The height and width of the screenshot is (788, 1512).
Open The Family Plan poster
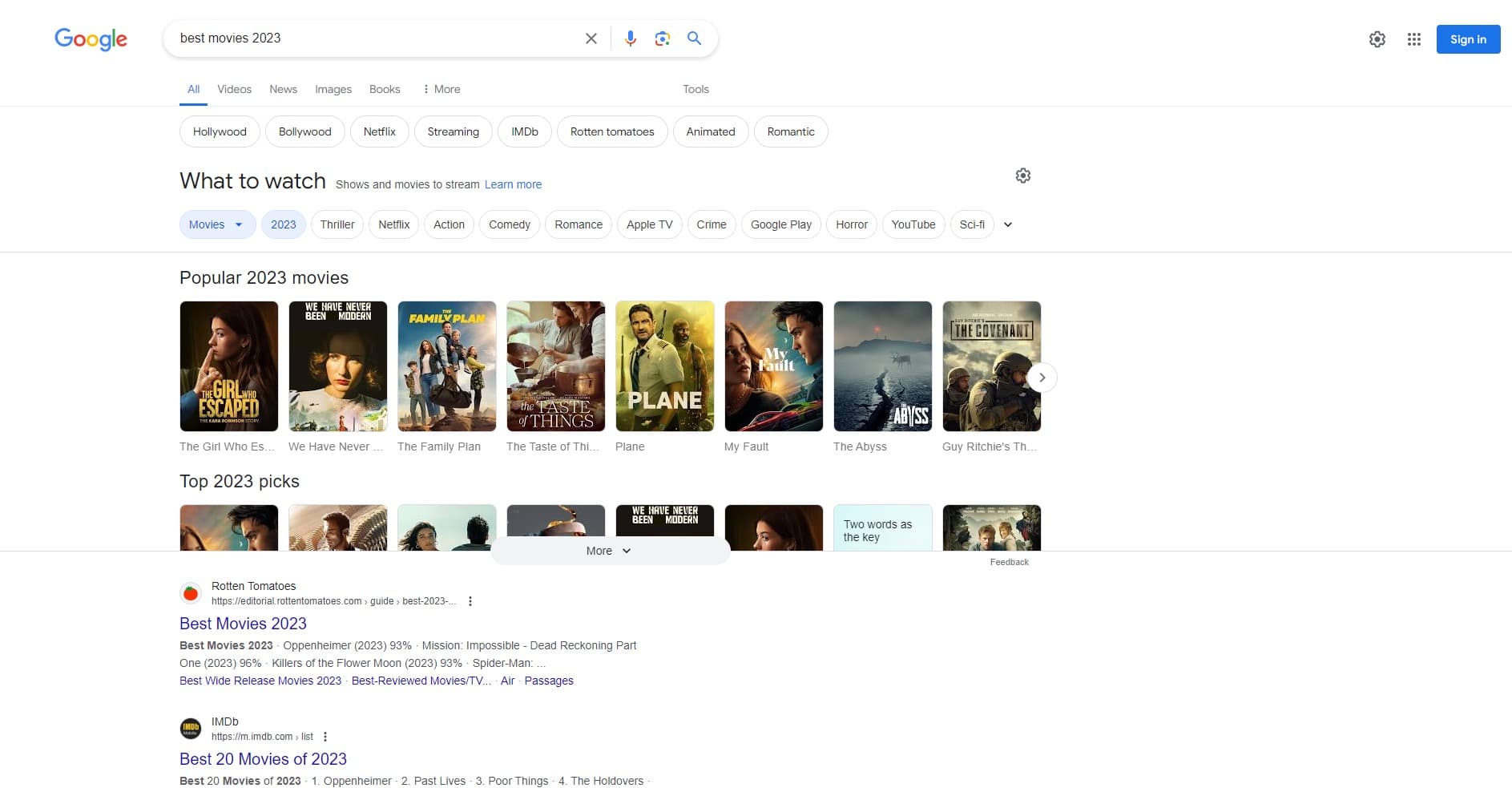[x=447, y=366]
